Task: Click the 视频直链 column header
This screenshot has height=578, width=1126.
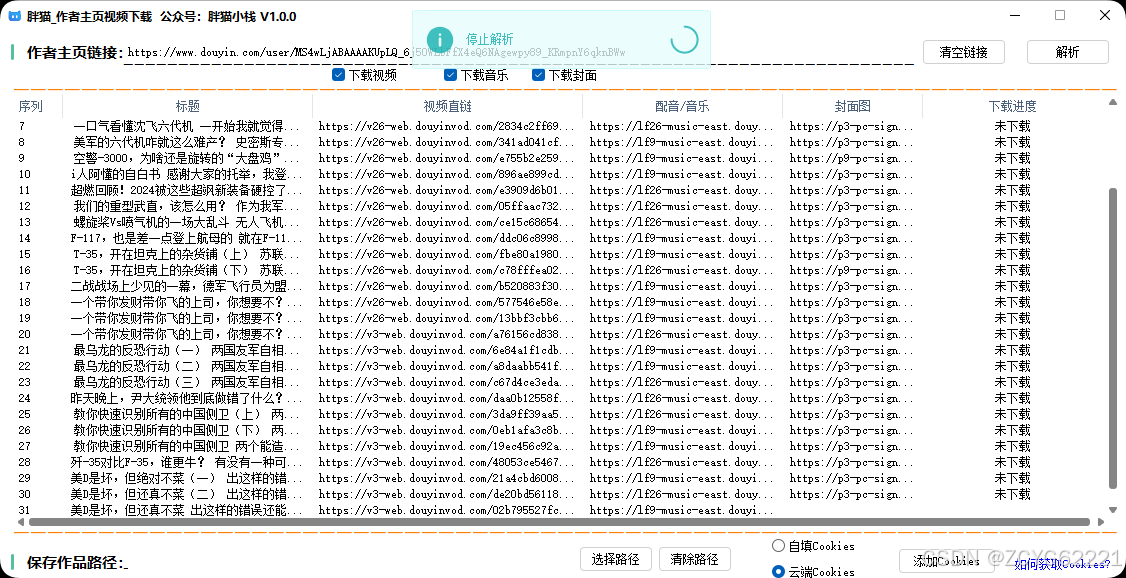Action: (x=447, y=106)
